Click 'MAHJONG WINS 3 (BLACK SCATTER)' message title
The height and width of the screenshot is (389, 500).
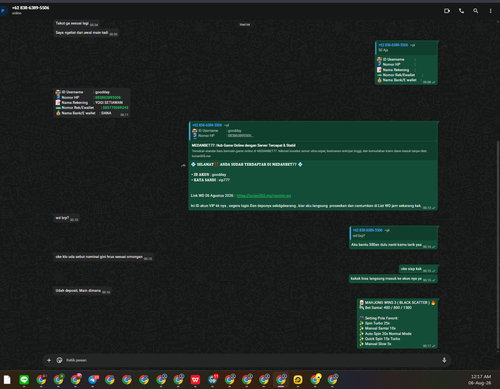pos(397,303)
